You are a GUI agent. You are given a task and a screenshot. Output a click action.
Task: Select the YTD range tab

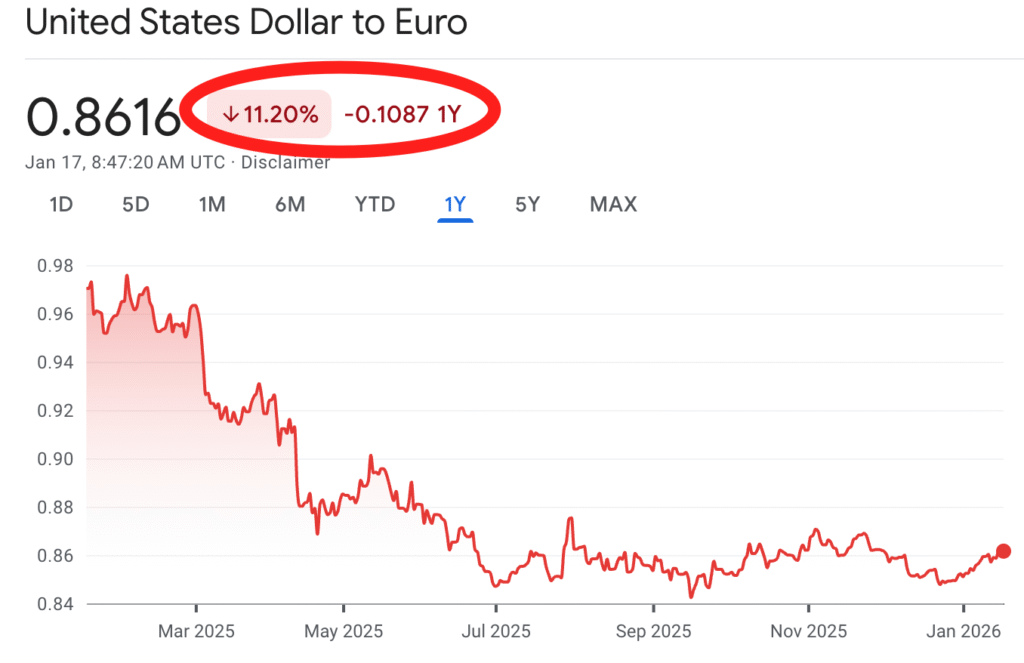pyautogui.click(x=375, y=205)
